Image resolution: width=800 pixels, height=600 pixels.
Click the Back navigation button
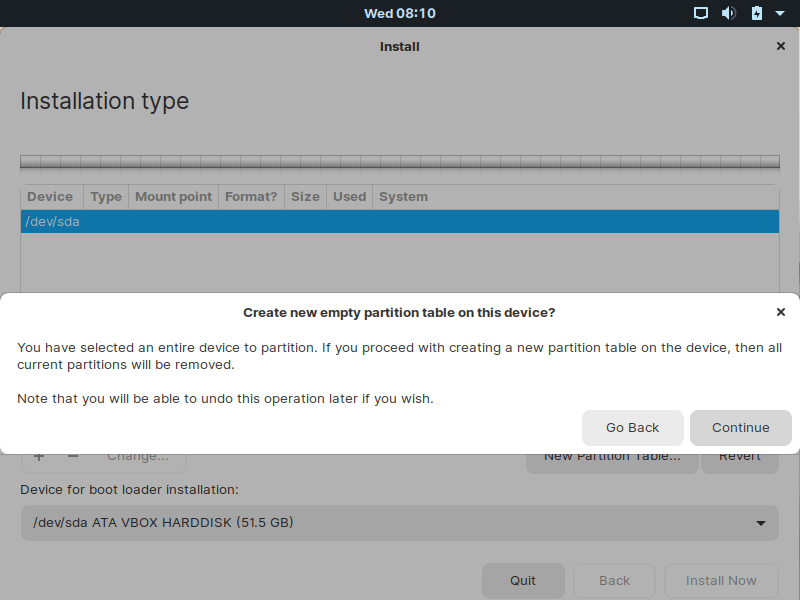click(x=614, y=581)
